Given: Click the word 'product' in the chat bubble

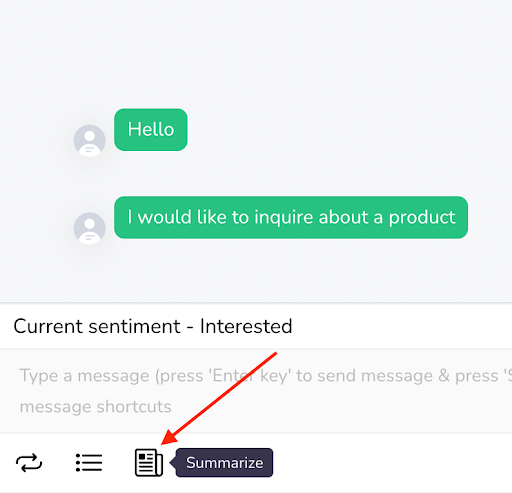Looking at the screenshot, I should coord(422,218).
